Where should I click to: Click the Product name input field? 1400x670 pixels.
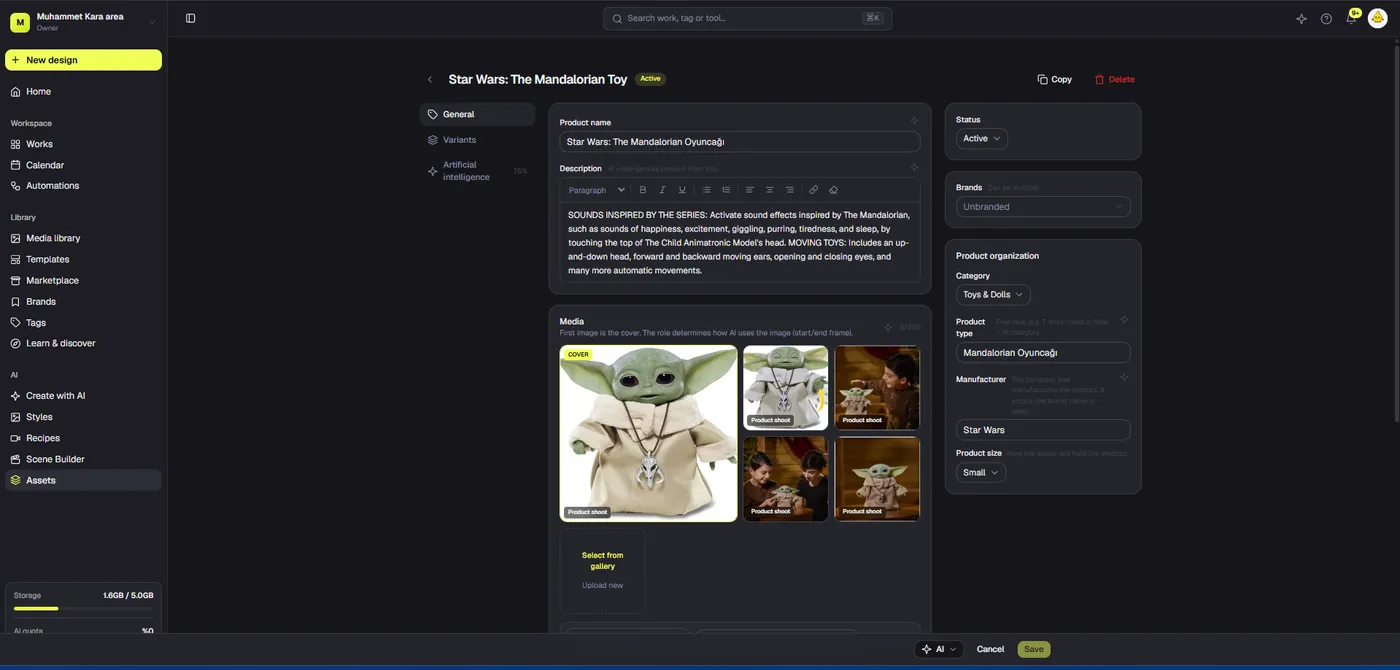[x=740, y=142]
